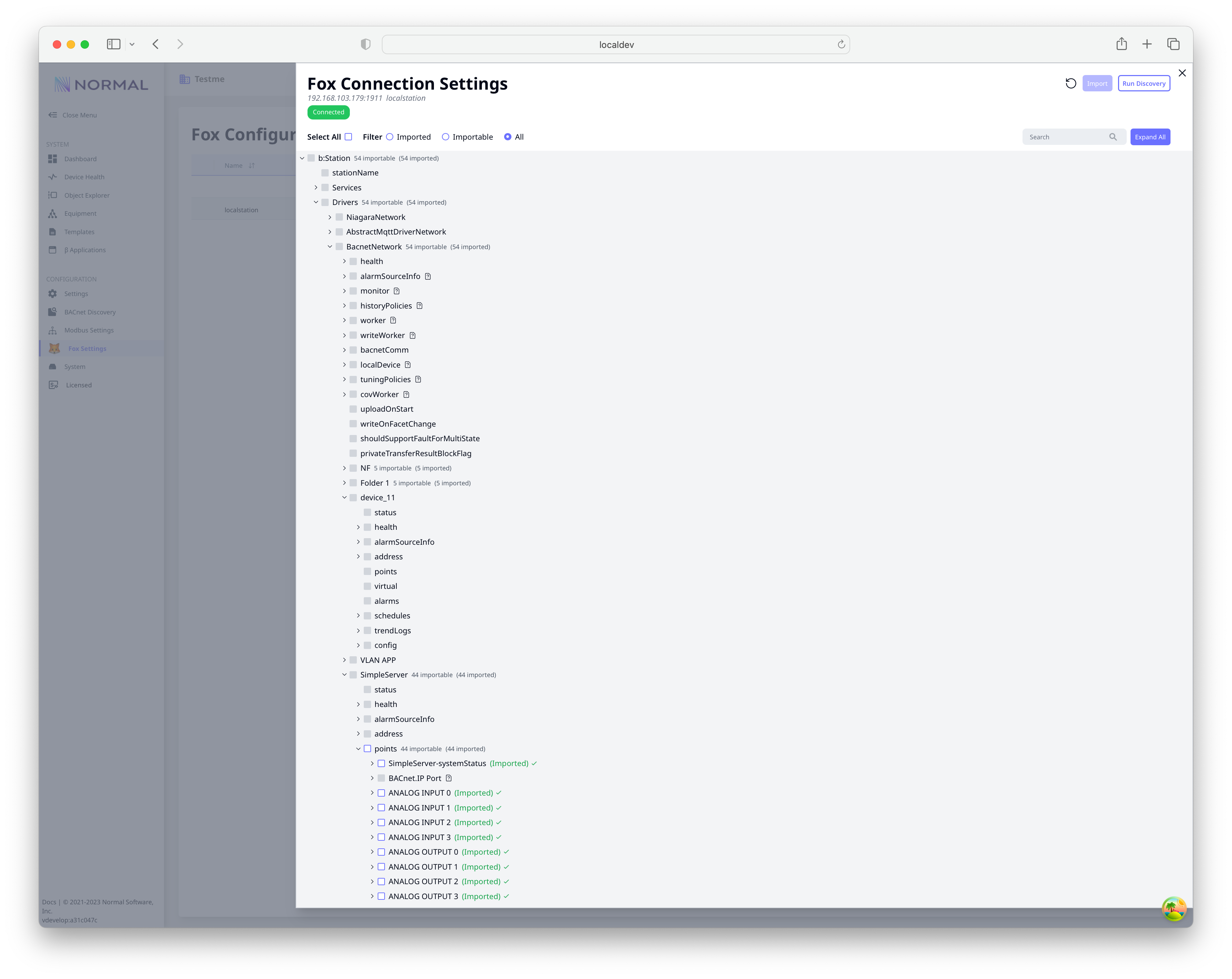Viewport: 1232px width, 979px height.
Task: Click the privacy shield icon in Safari
Action: [x=366, y=44]
